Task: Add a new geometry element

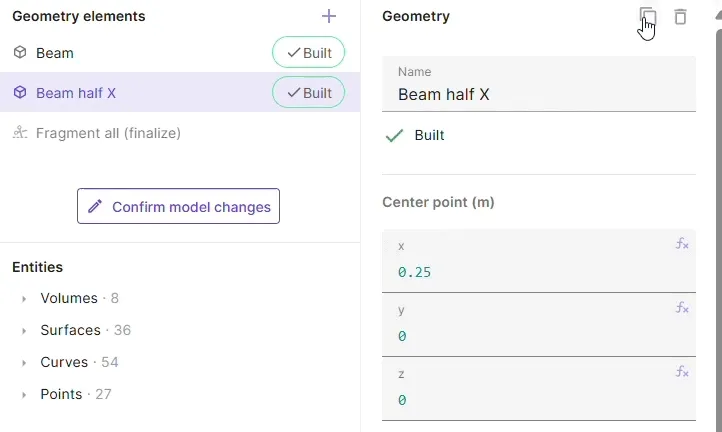Action: coord(329,16)
